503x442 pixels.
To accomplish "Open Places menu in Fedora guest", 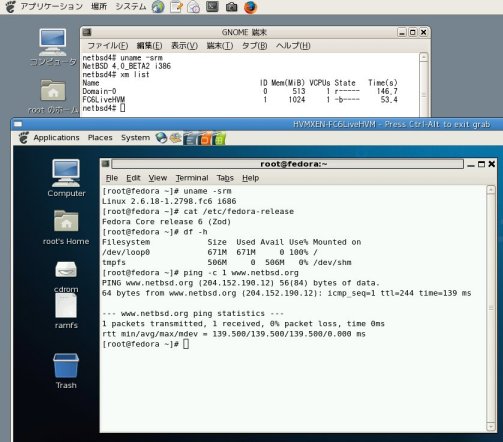I will [x=100, y=138].
